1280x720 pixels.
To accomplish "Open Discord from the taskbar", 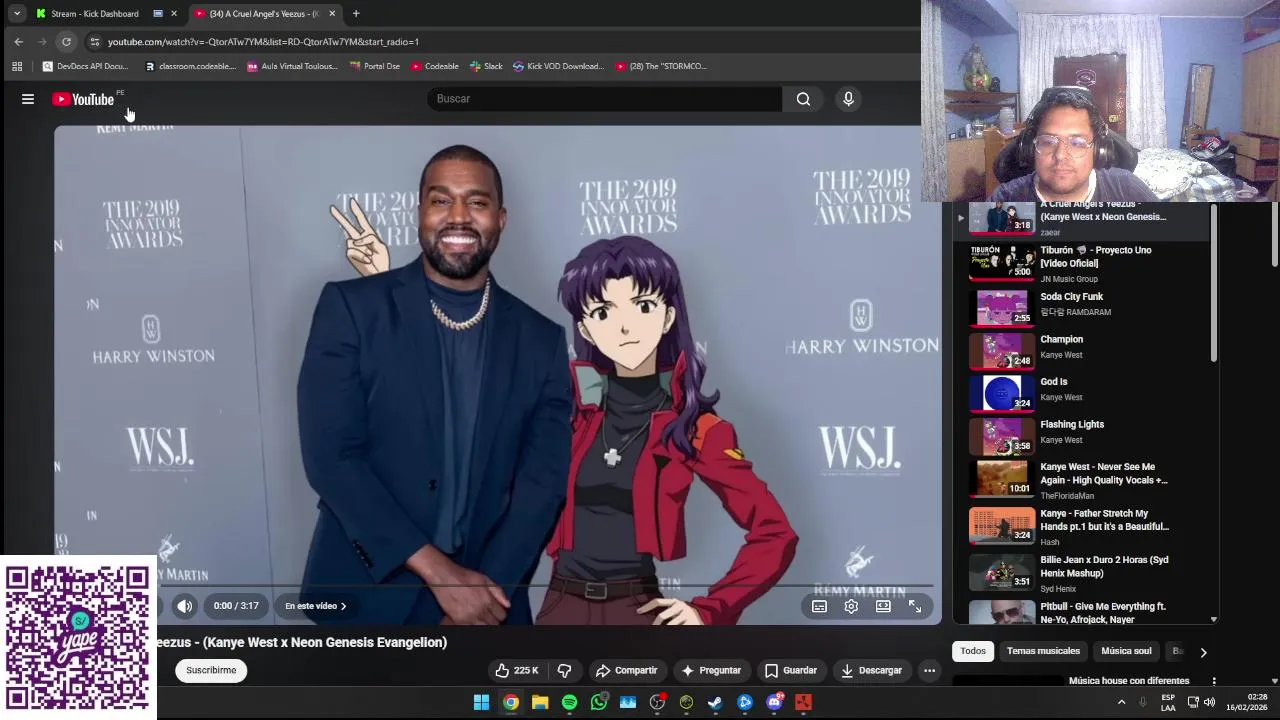I will point(774,703).
